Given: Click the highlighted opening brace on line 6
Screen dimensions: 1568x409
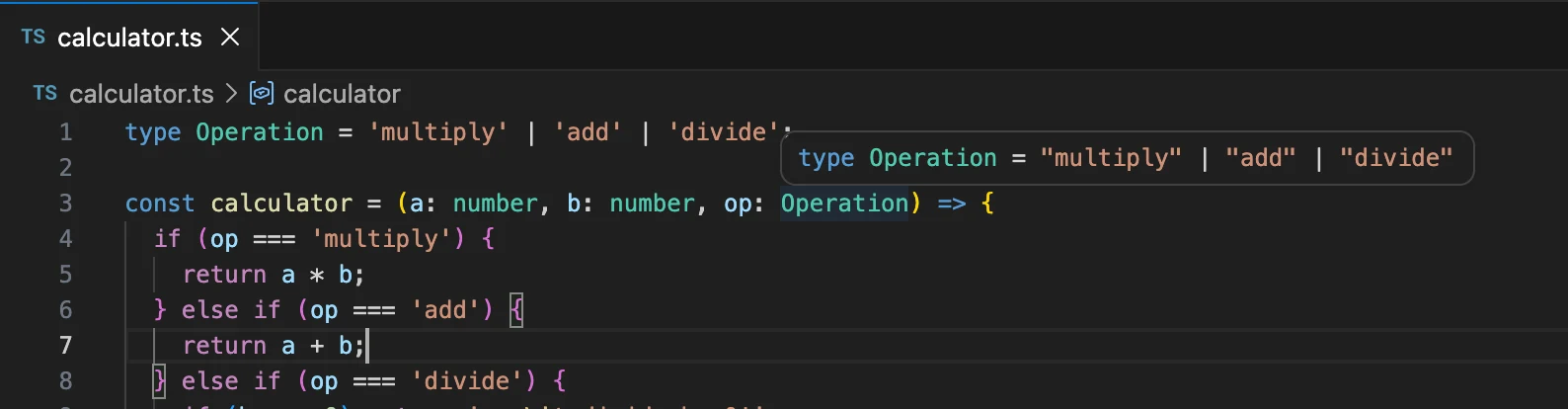Looking at the screenshot, I should pyautogui.click(x=515, y=310).
